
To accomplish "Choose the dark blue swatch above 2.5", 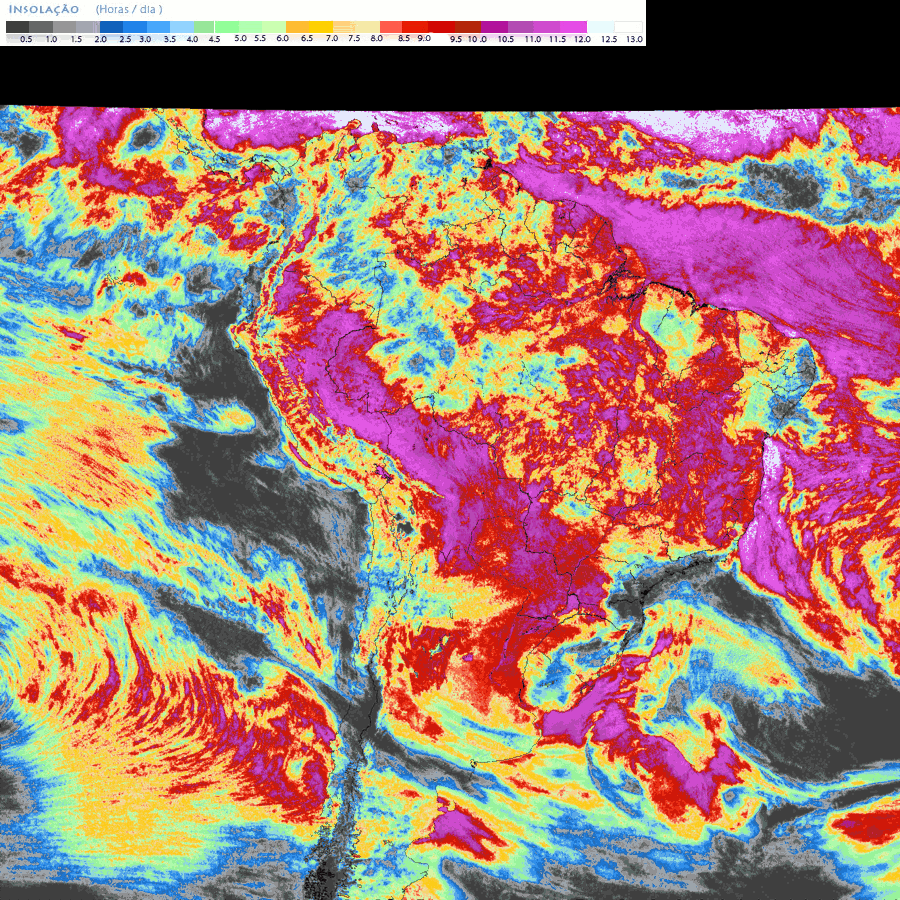I will coord(111,27).
